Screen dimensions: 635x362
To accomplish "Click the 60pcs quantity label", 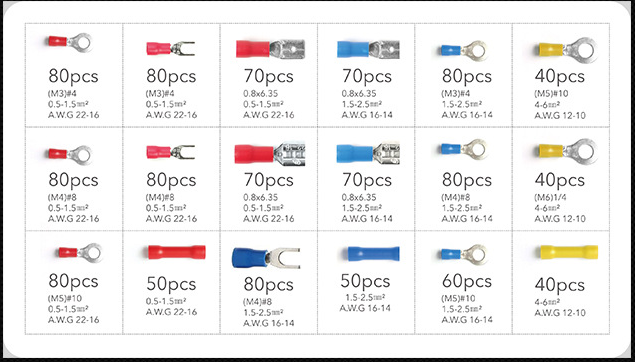I will [467, 281].
